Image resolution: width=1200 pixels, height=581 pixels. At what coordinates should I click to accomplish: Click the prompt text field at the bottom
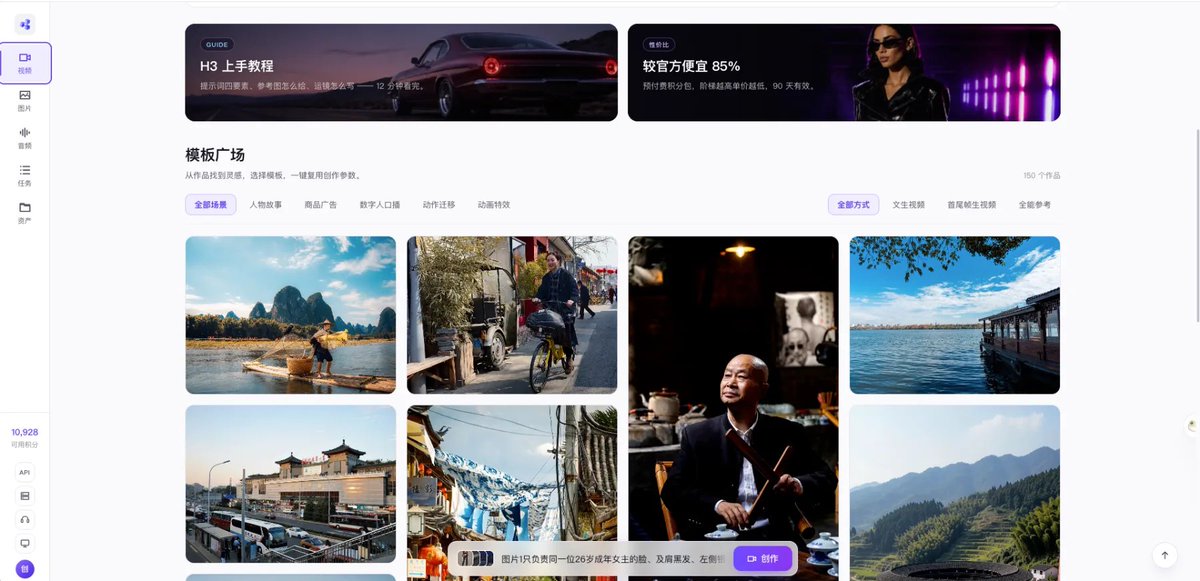pos(612,559)
